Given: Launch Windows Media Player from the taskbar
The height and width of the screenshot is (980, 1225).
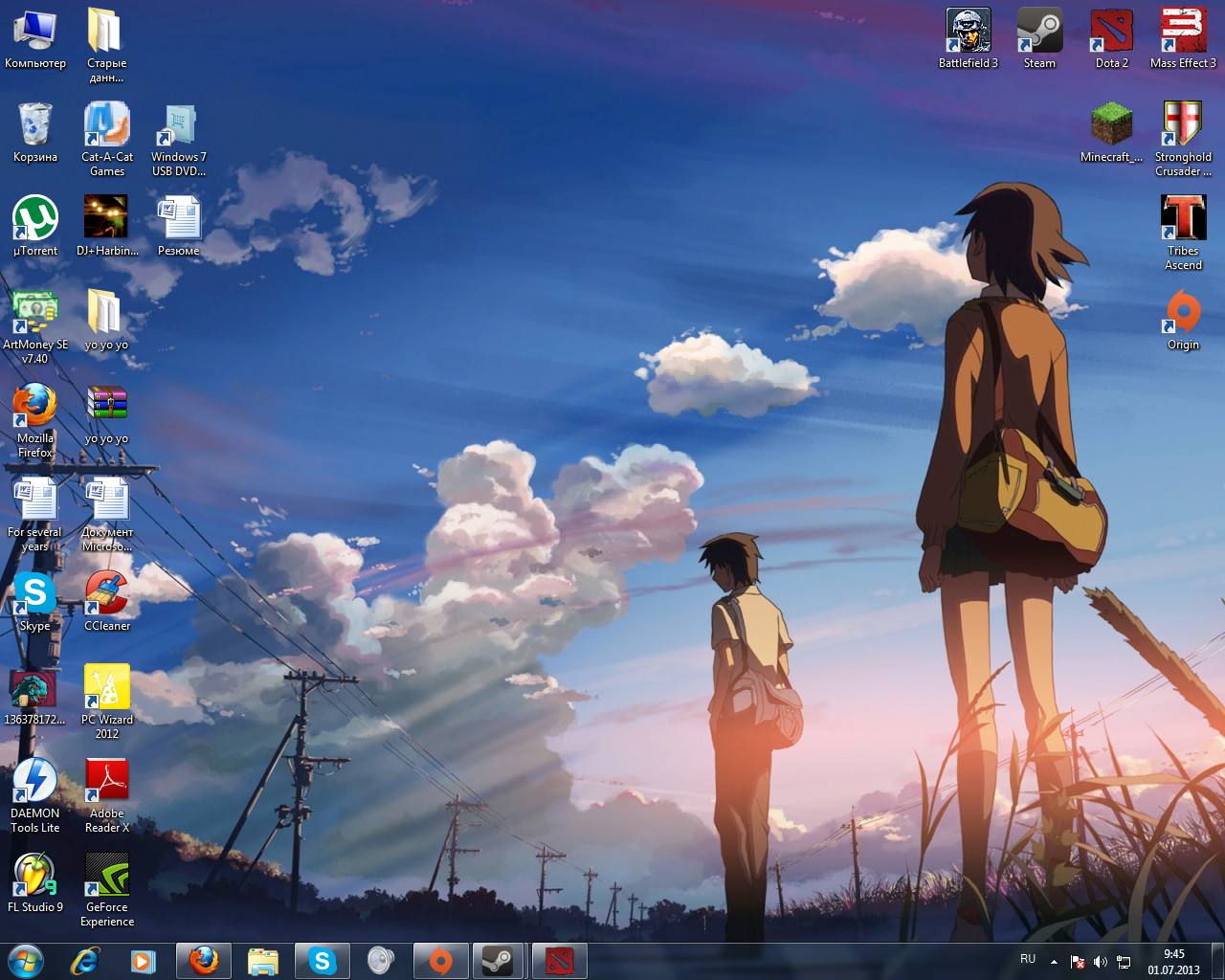Looking at the screenshot, I should [x=143, y=961].
